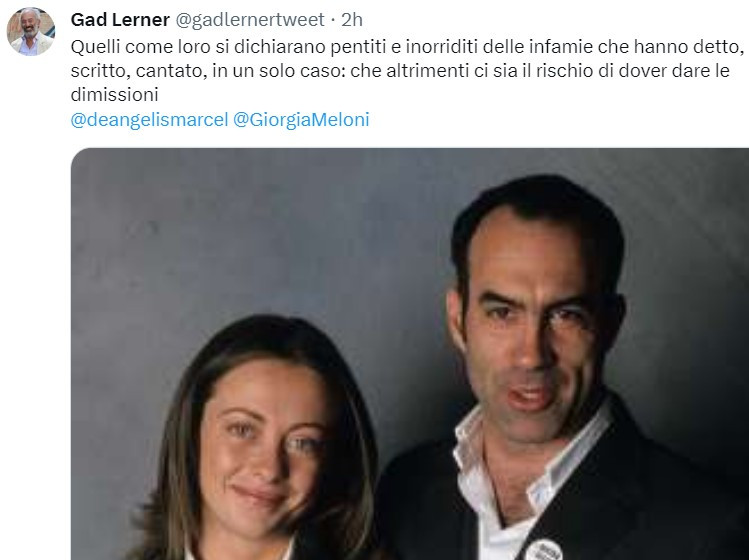Click the round pin badge on jacket
749x560 pixels.
(544, 549)
